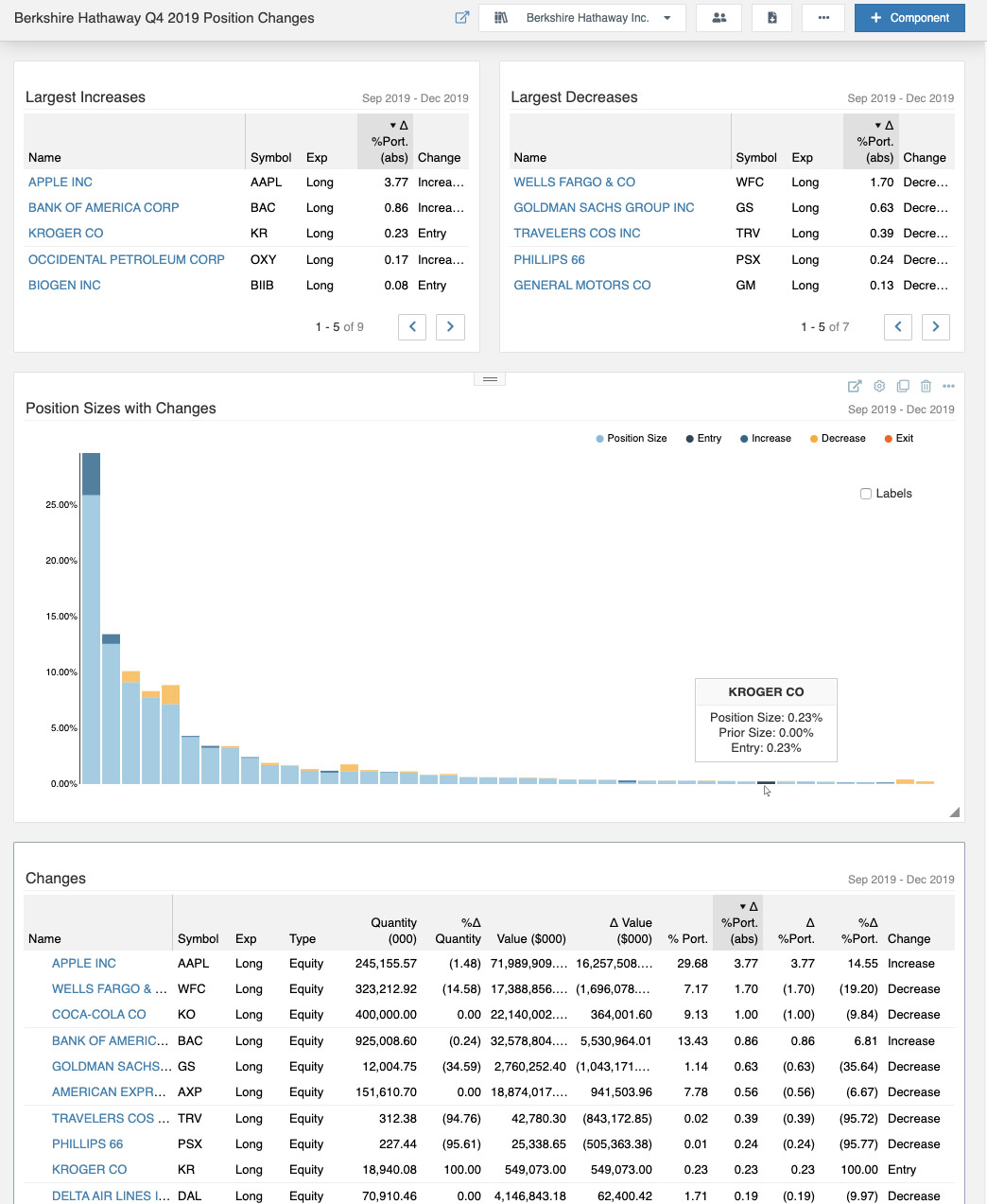This screenshot has width=987, height=1204.
Task: Sort Changes table by Type column
Action: click(x=303, y=939)
